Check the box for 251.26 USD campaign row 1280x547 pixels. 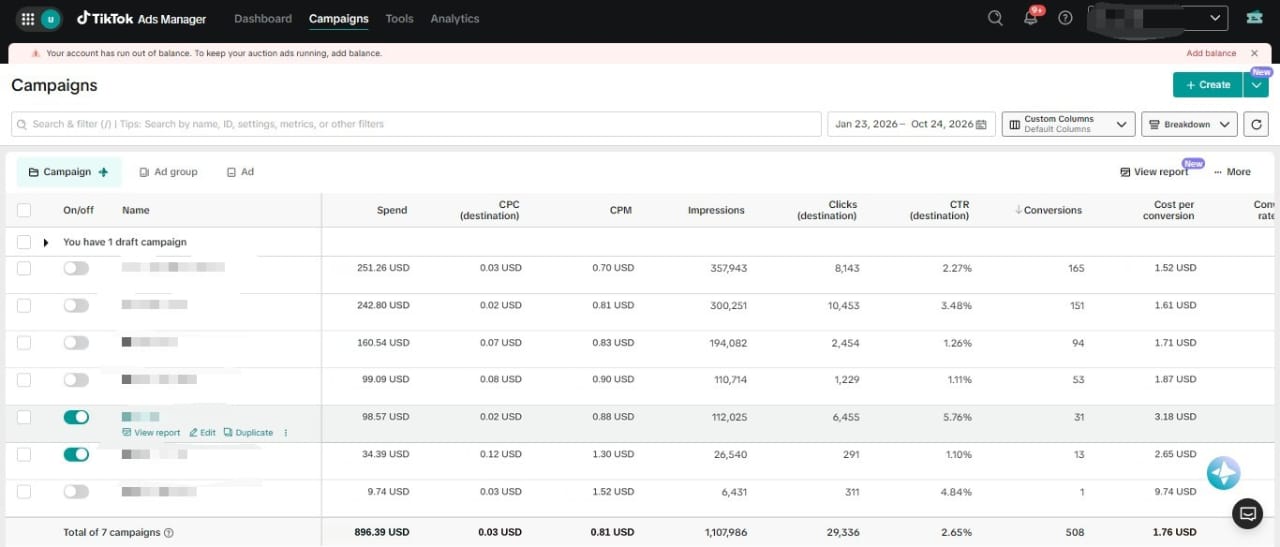[x=24, y=268]
